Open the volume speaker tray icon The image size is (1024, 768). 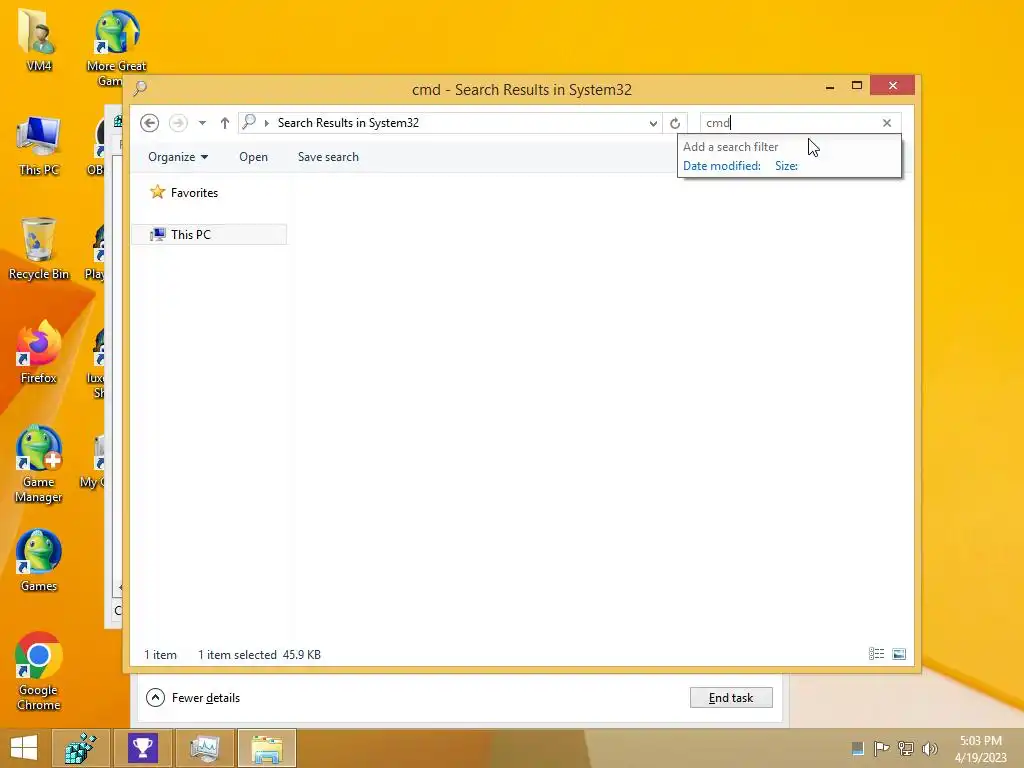929,748
